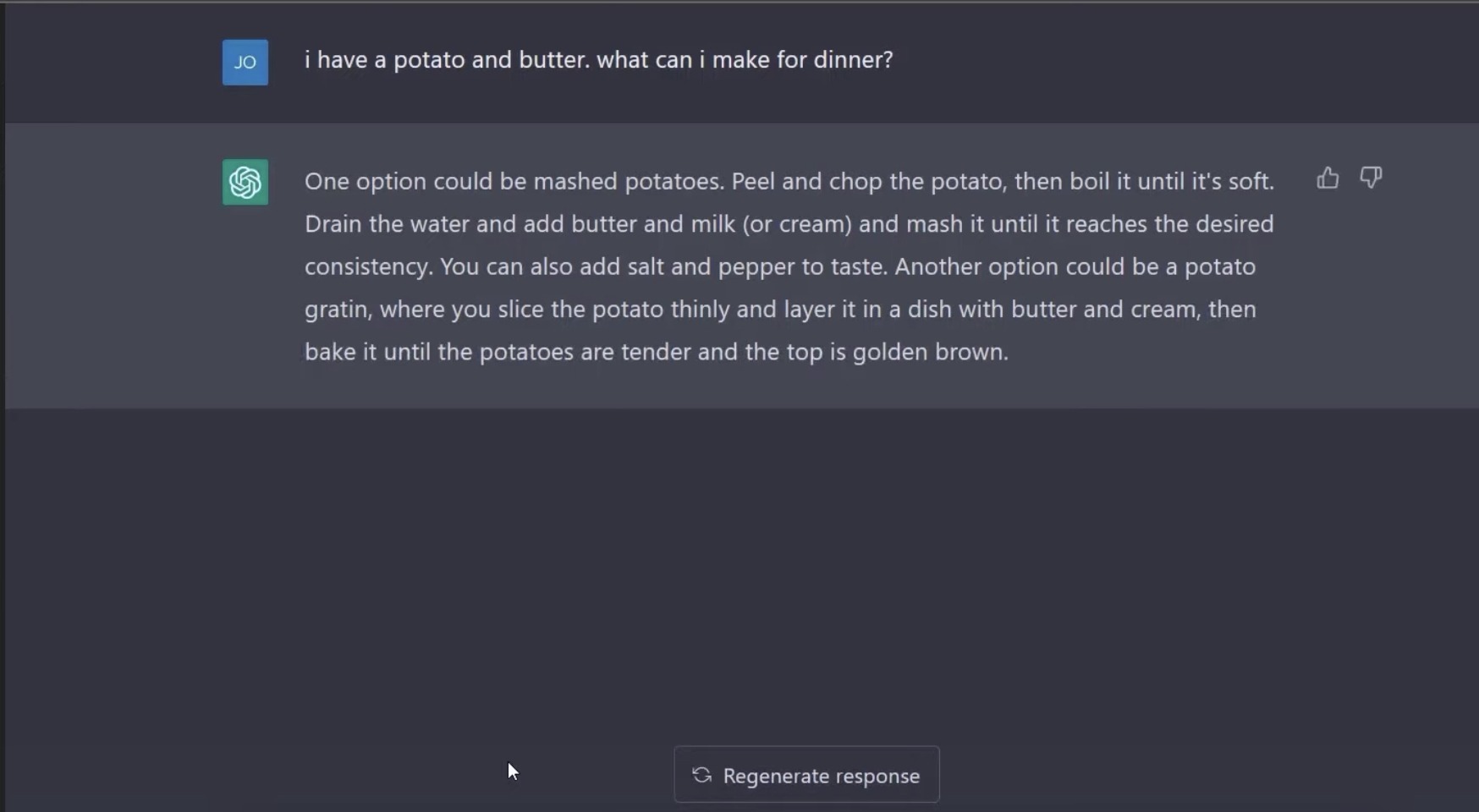Click the line starting 'One option could be'
1479x812 pixels.
point(789,182)
